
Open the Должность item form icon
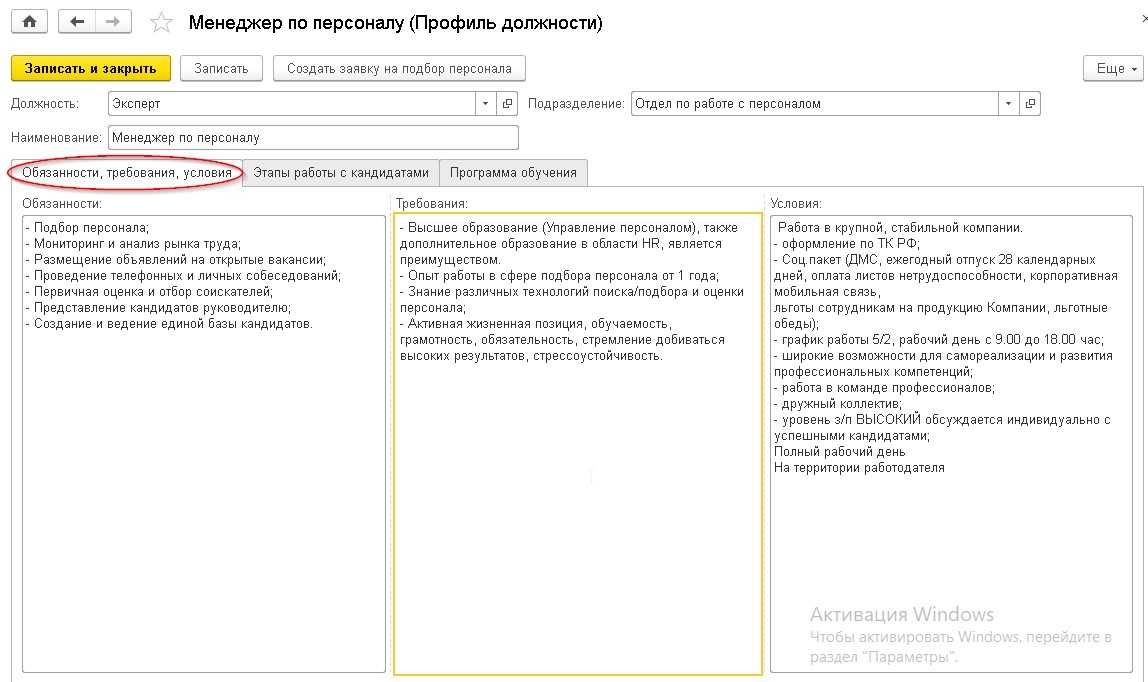point(508,103)
